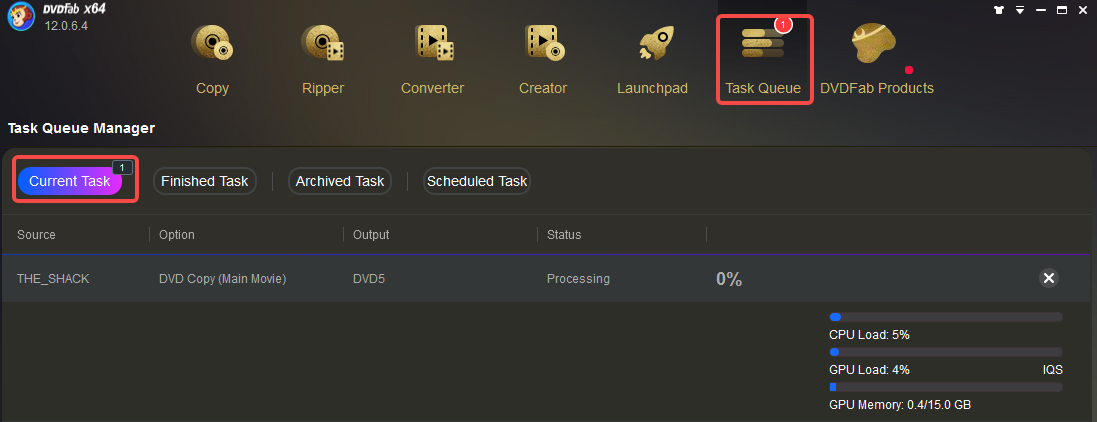This screenshot has height=422, width=1097.
Task: Click the GPU Memory usage bar
Action: (945, 387)
